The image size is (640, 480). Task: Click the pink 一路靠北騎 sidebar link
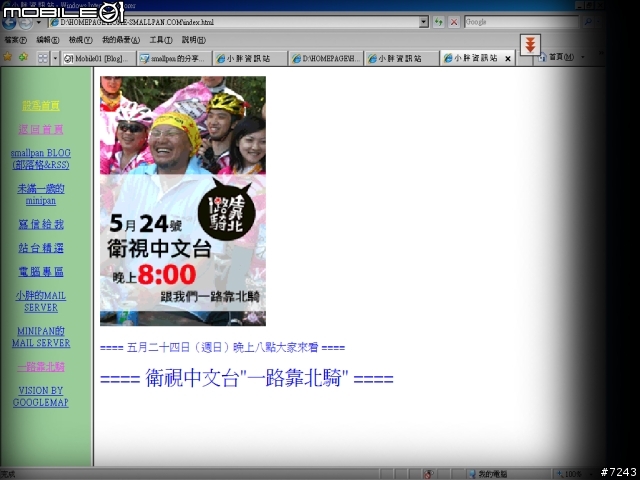pos(41,367)
